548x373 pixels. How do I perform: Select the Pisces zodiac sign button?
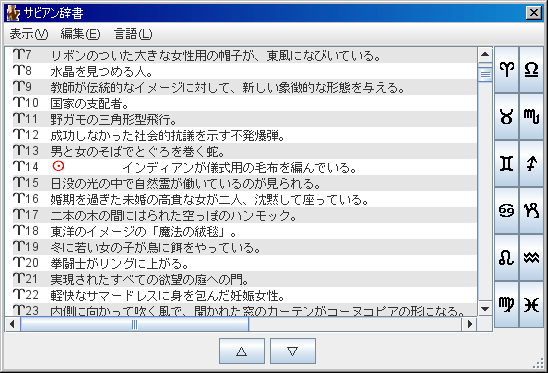pyautogui.click(x=531, y=304)
